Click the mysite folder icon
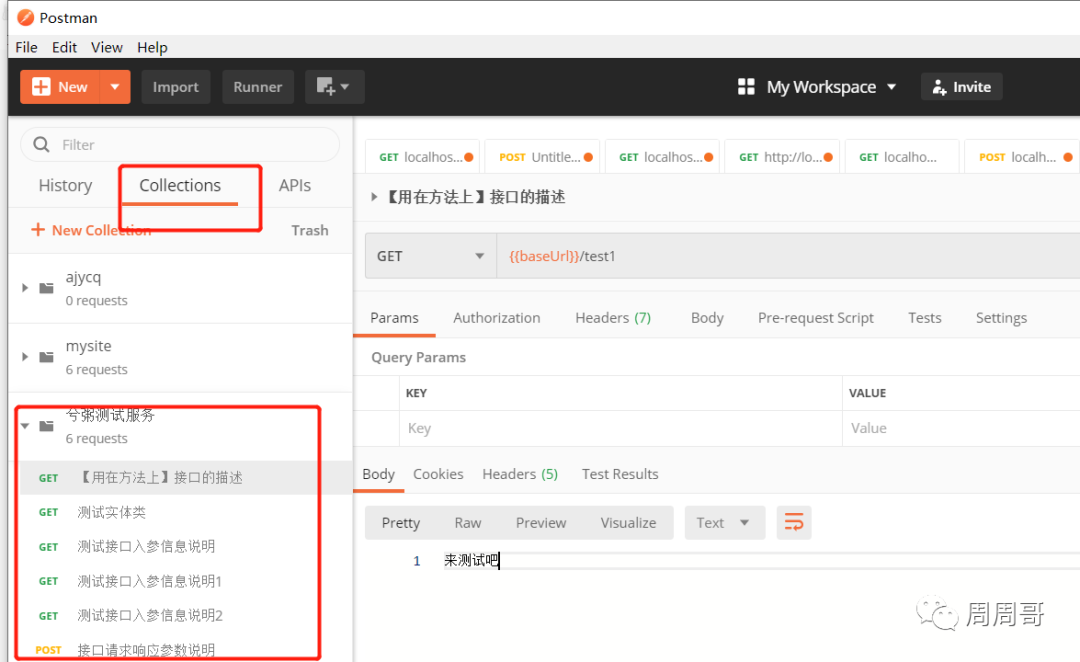This screenshot has width=1080, height=662. click(46, 357)
